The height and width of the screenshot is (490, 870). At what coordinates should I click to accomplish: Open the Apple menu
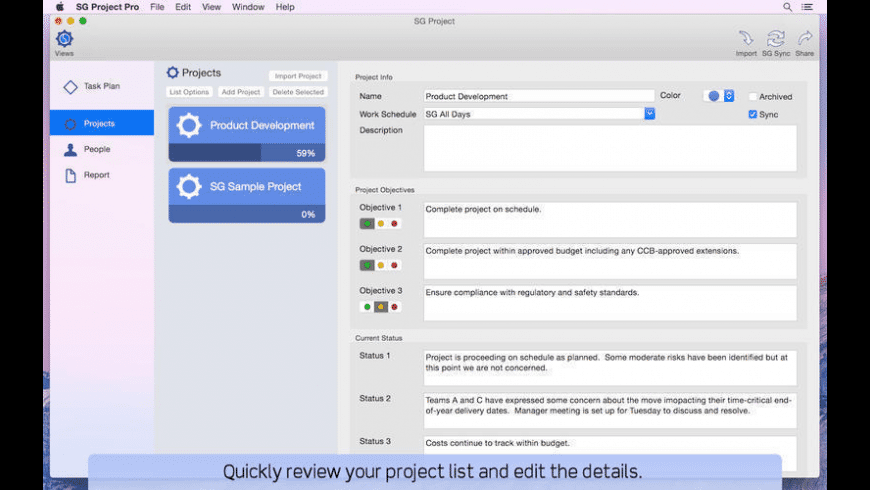coord(60,7)
